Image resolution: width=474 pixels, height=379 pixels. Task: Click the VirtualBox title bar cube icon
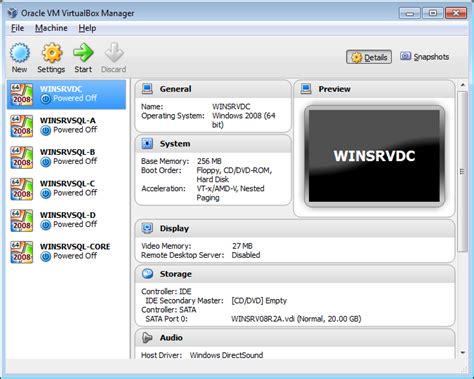coord(13,13)
